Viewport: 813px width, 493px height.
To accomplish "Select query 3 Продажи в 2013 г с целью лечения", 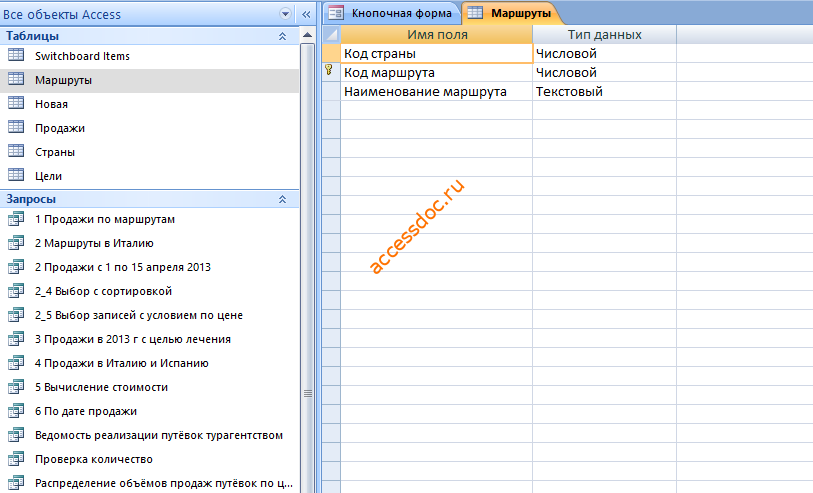I will (149, 339).
